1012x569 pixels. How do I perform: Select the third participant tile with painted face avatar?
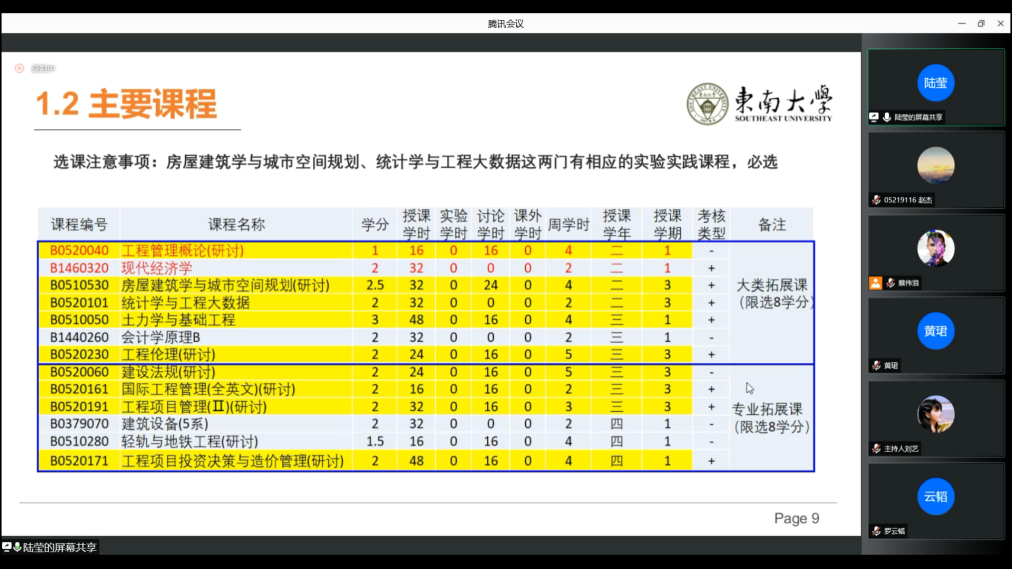coord(936,253)
